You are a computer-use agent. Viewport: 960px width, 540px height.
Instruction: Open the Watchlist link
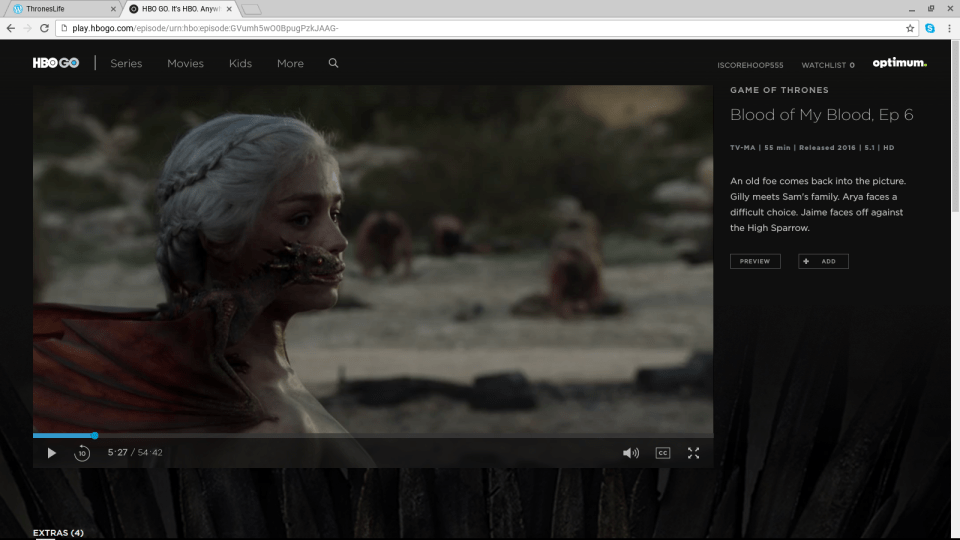tap(827, 65)
